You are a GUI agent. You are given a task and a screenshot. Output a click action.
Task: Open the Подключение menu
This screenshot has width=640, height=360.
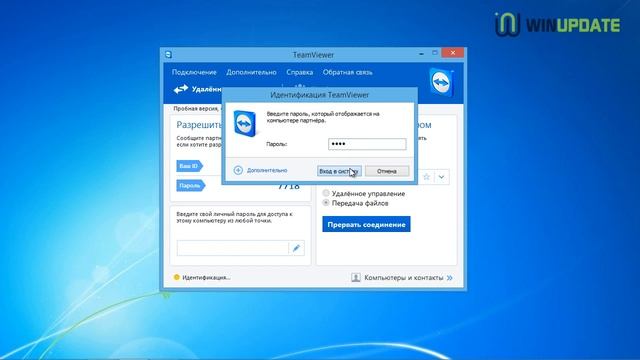click(194, 72)
